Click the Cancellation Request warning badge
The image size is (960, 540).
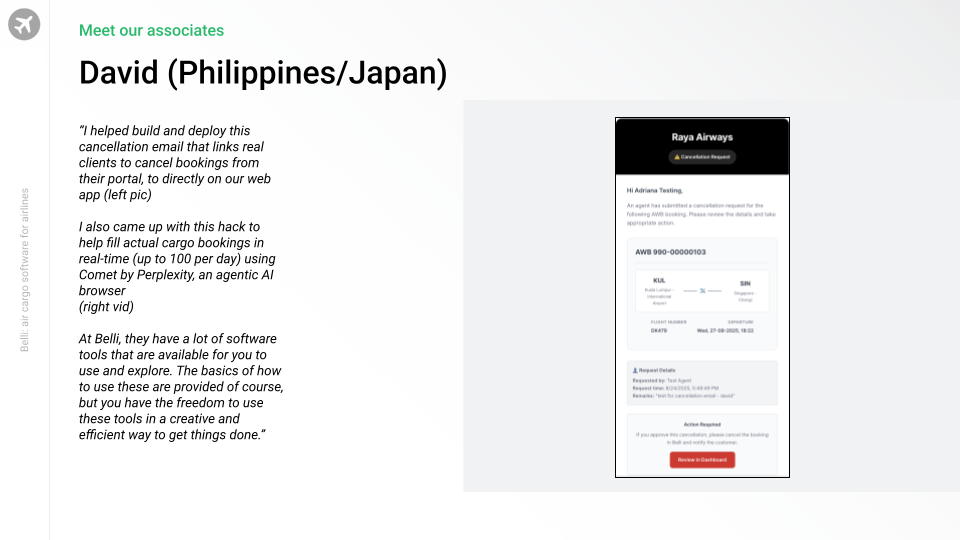click(702, 157)
